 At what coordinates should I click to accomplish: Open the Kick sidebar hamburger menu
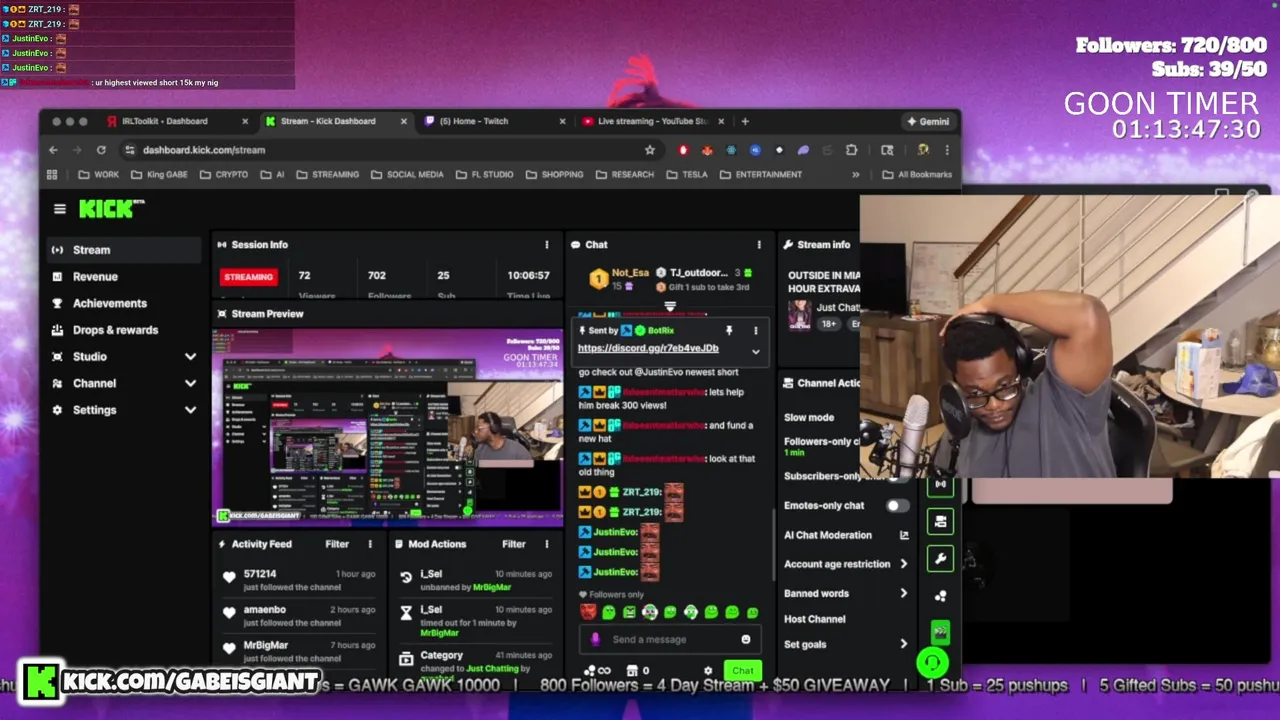point(59,209)
